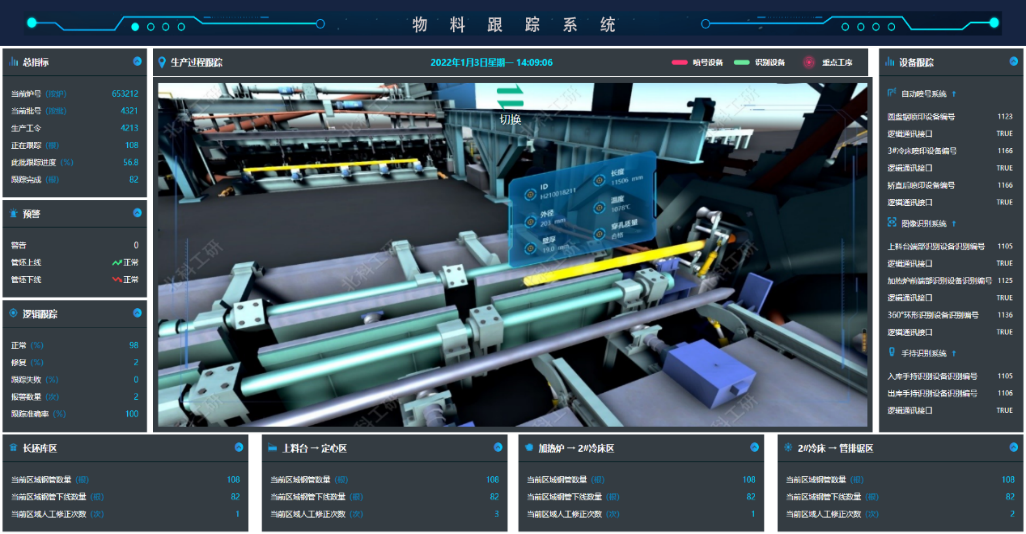
Task: Toggle the 喷号设备 legend item
Action: (x=697, y=62)
